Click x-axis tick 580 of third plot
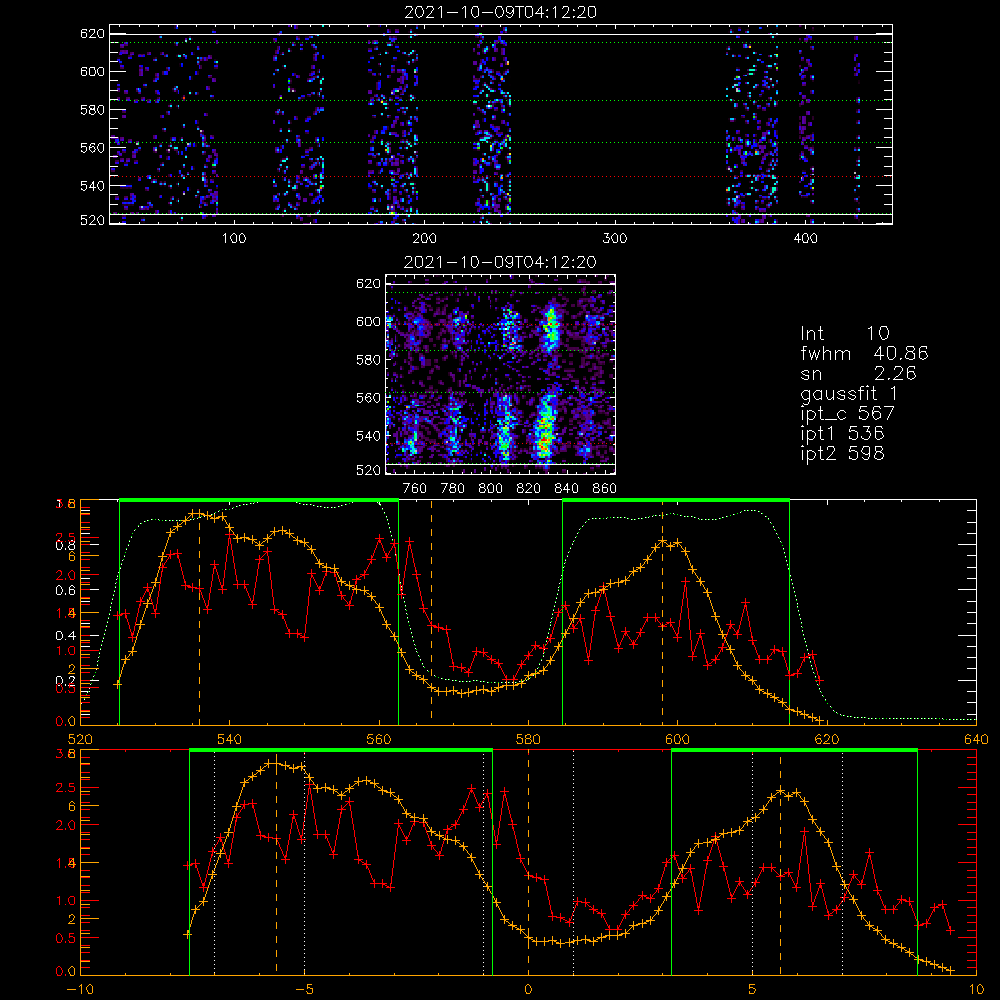Image resolution: width=1000 pixels, height=1000 pixels. pos(528,740)
